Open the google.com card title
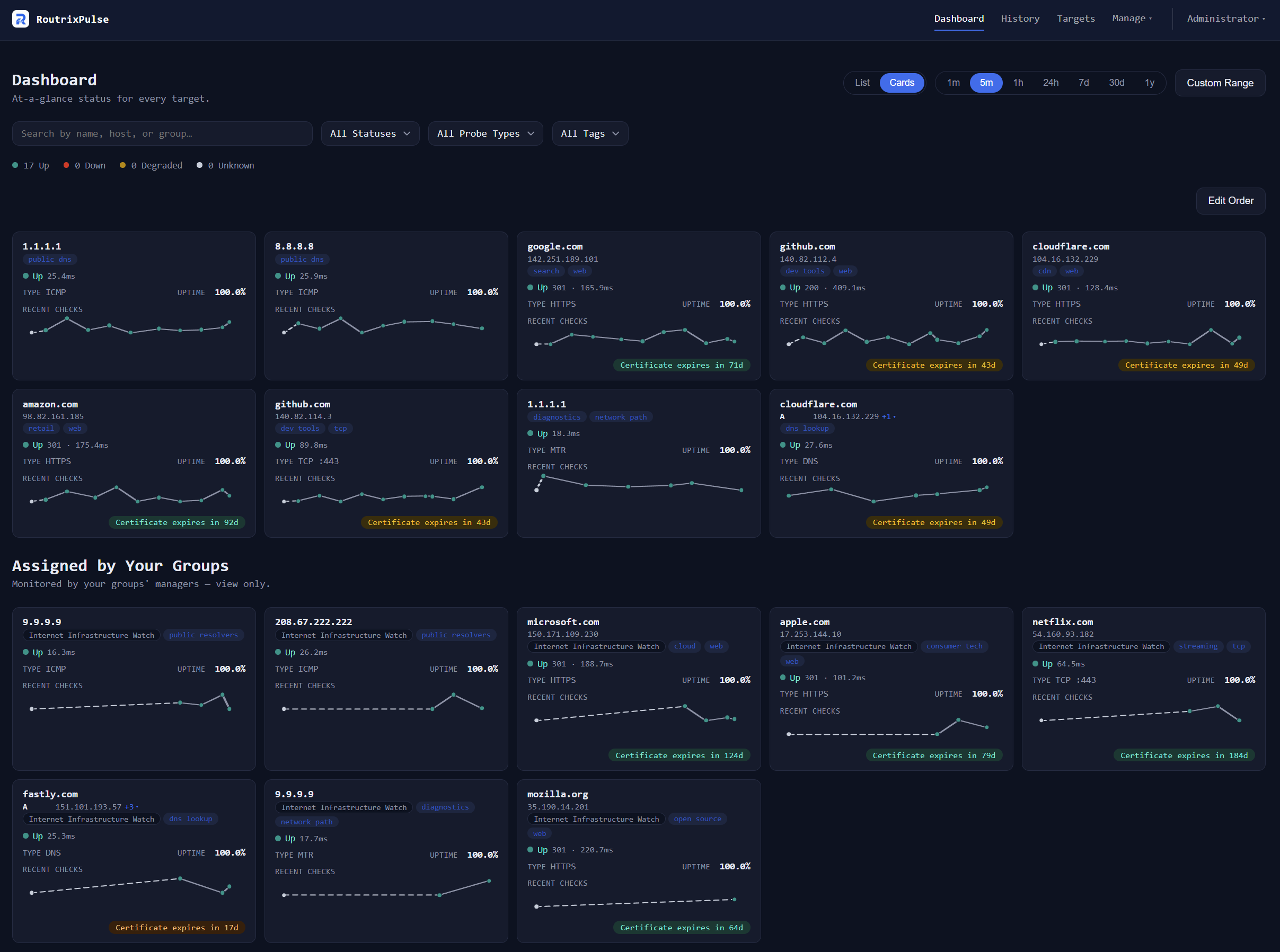The width and height of the screenshot is (1280, 952). click(554, 246)
